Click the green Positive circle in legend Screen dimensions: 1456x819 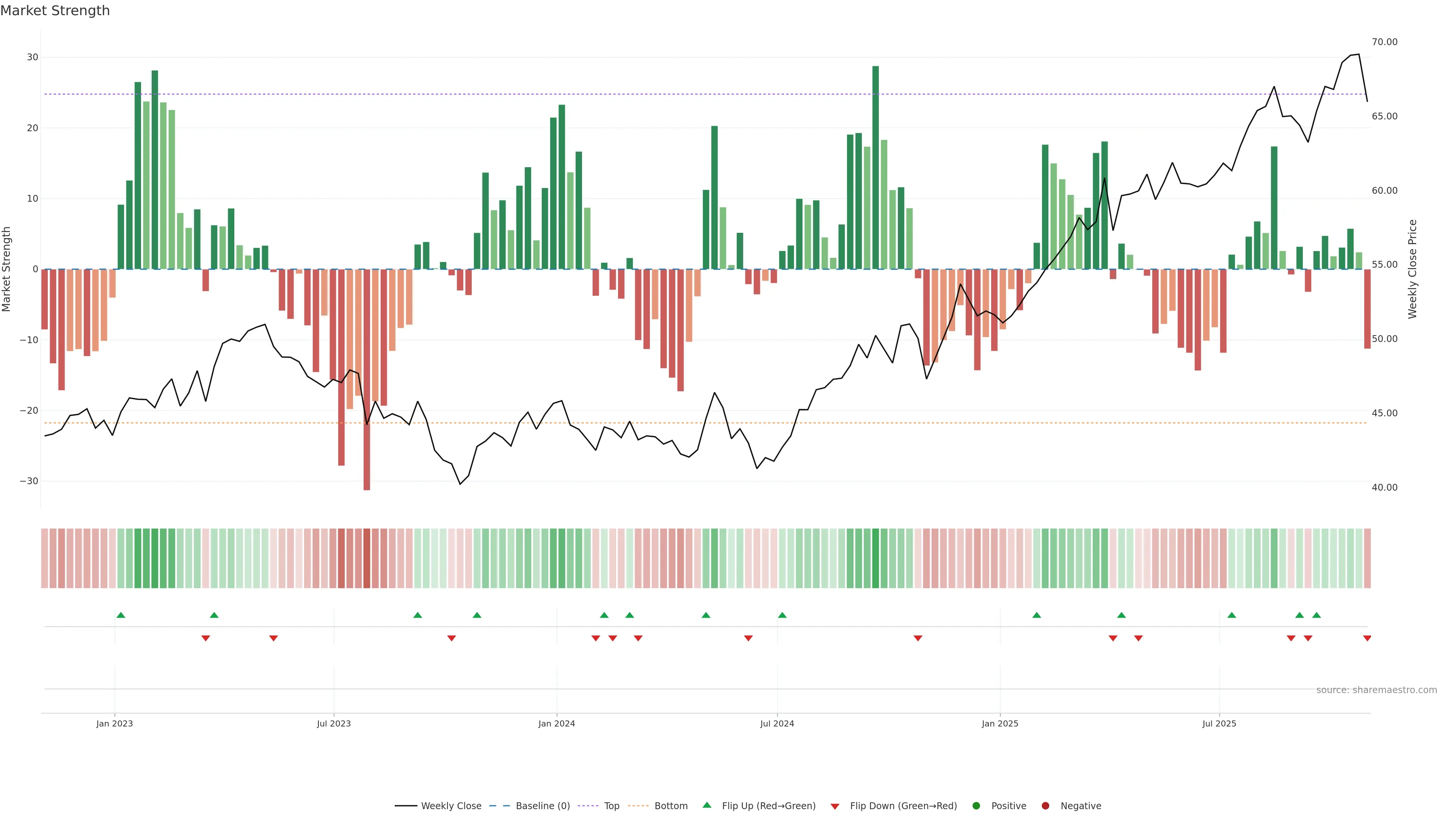pos(976,805)
